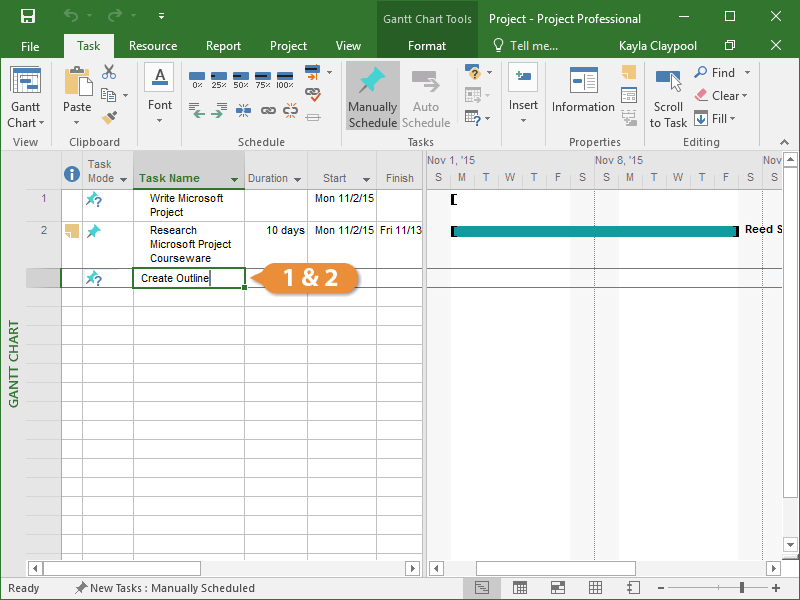Image resolution: width=800 pixels, height=600 pixels.
Task: Open the Resource ribbon tab
Action: point(153,46)
